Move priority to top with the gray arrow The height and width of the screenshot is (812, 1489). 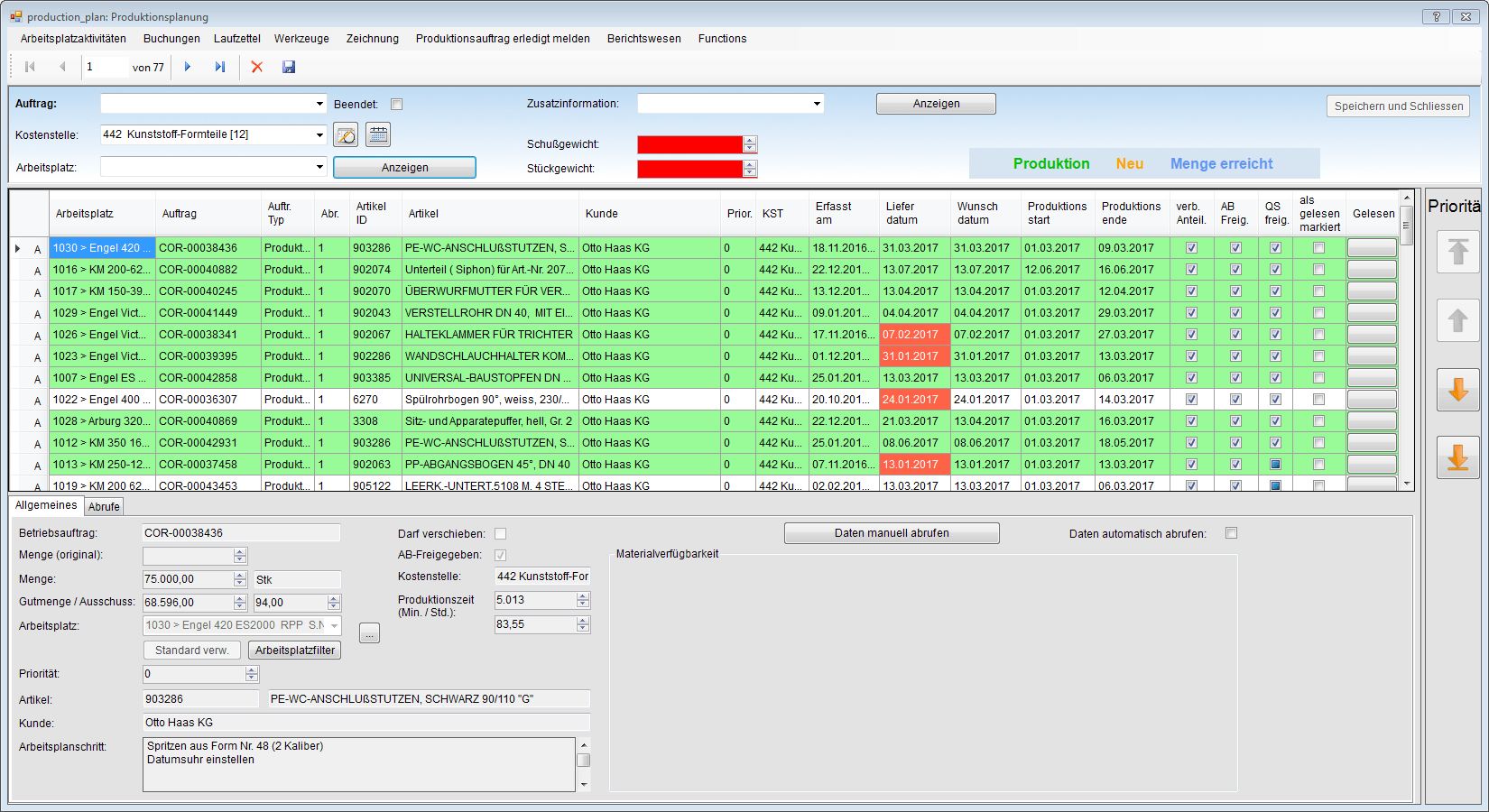tap(1457, 252)
